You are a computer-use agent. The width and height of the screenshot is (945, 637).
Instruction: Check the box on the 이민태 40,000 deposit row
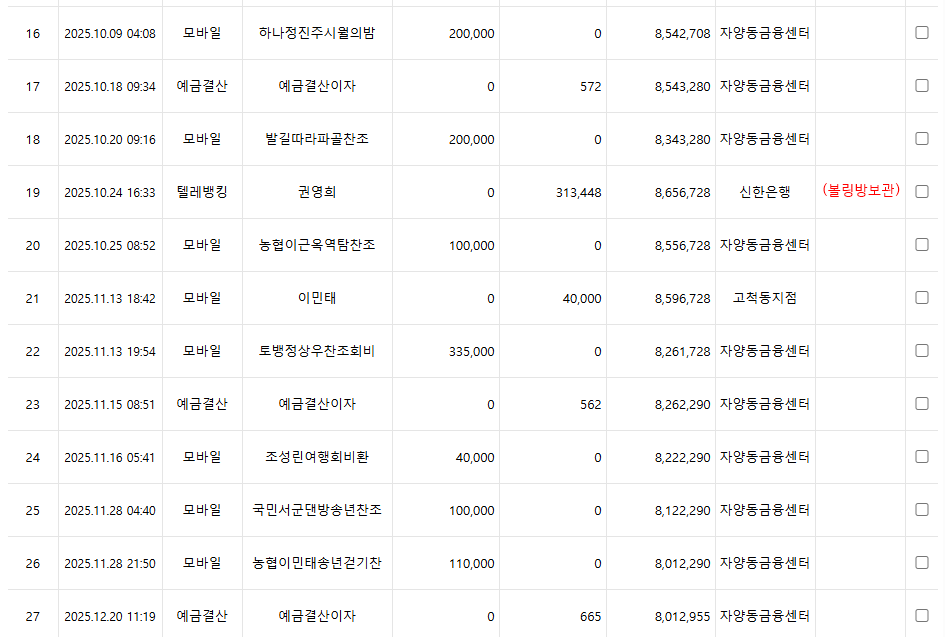tap(921, 298)
